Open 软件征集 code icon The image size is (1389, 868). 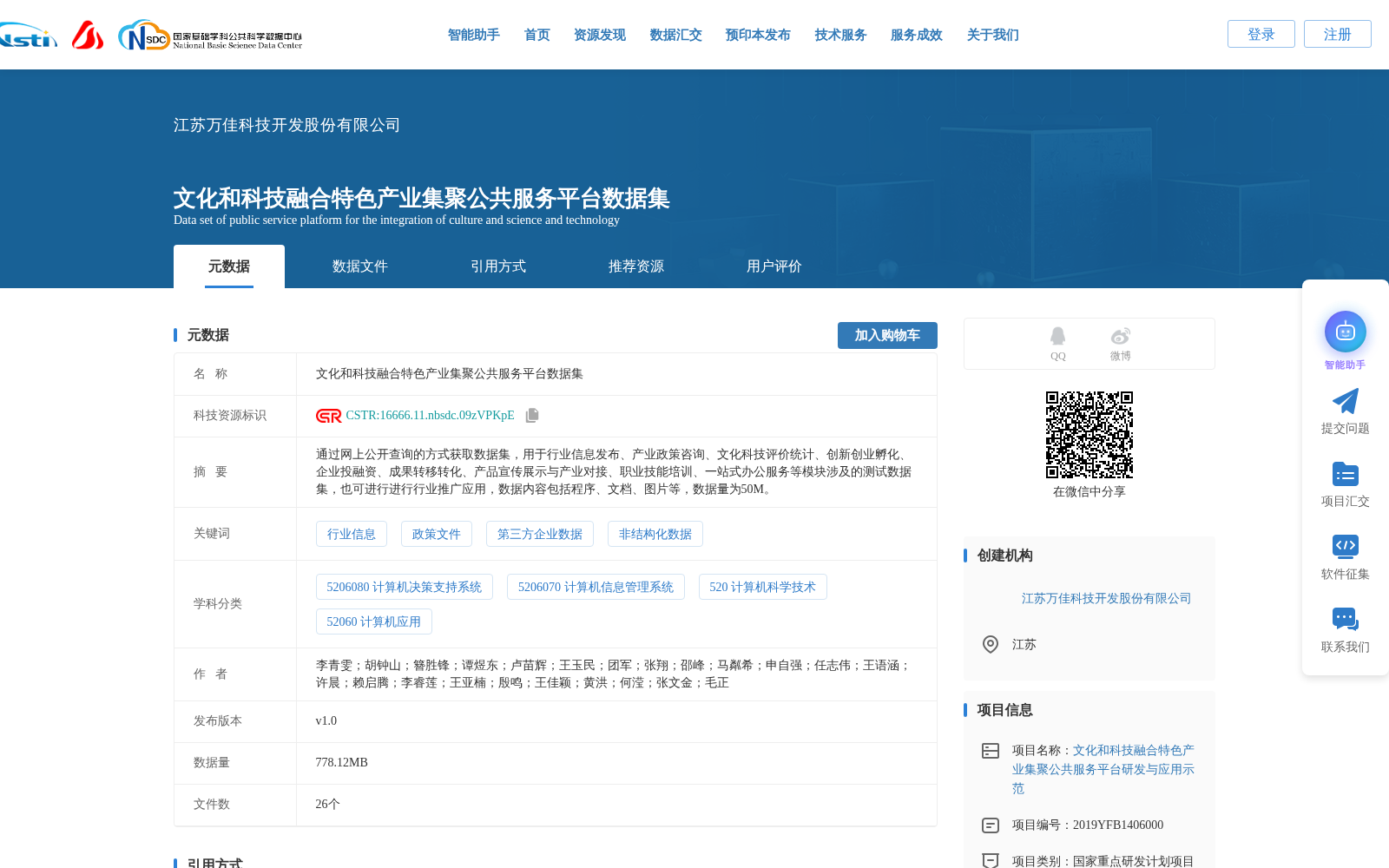point(1346,546)
